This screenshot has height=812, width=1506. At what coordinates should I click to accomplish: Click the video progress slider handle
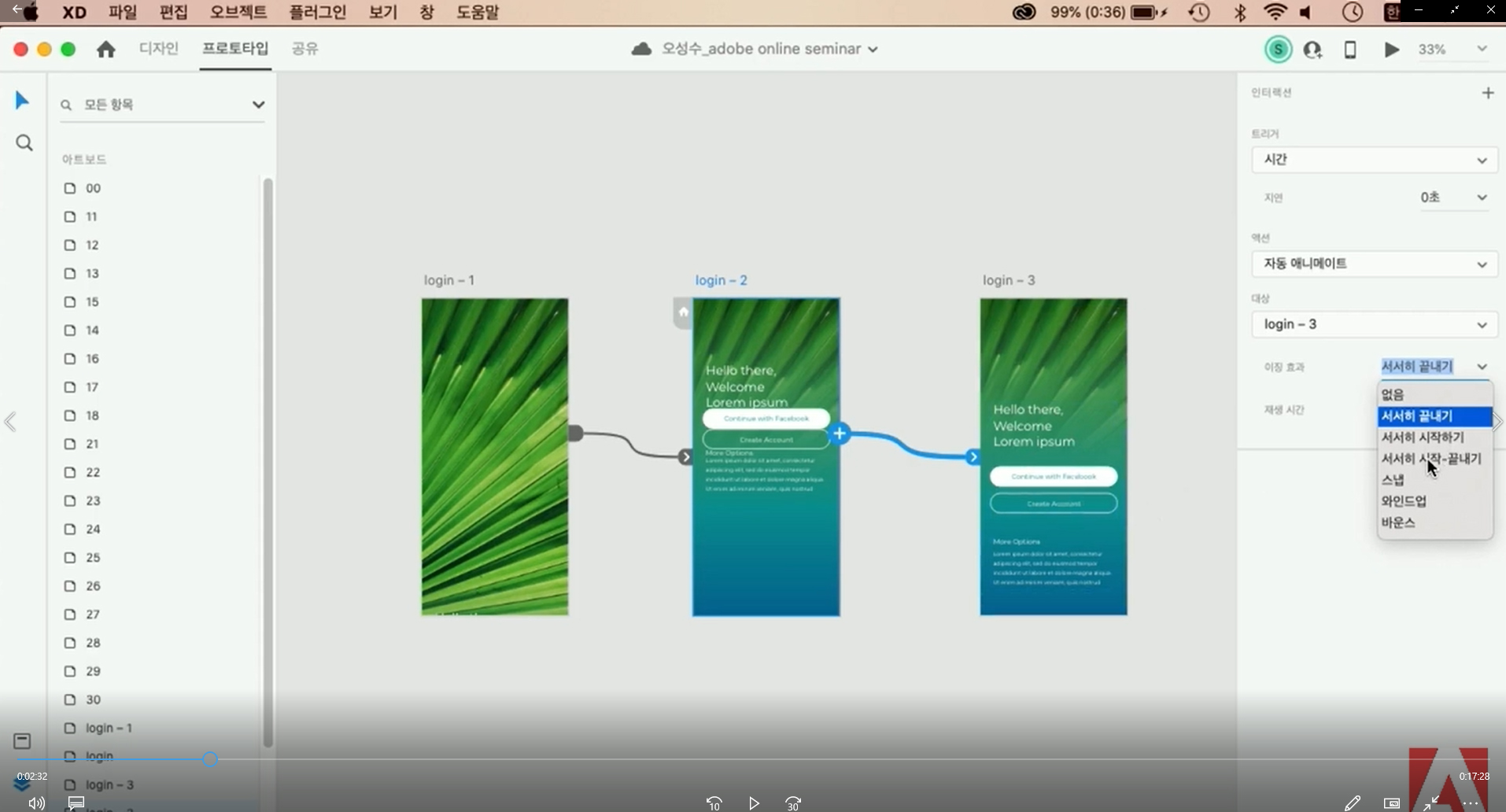point(210,759)
